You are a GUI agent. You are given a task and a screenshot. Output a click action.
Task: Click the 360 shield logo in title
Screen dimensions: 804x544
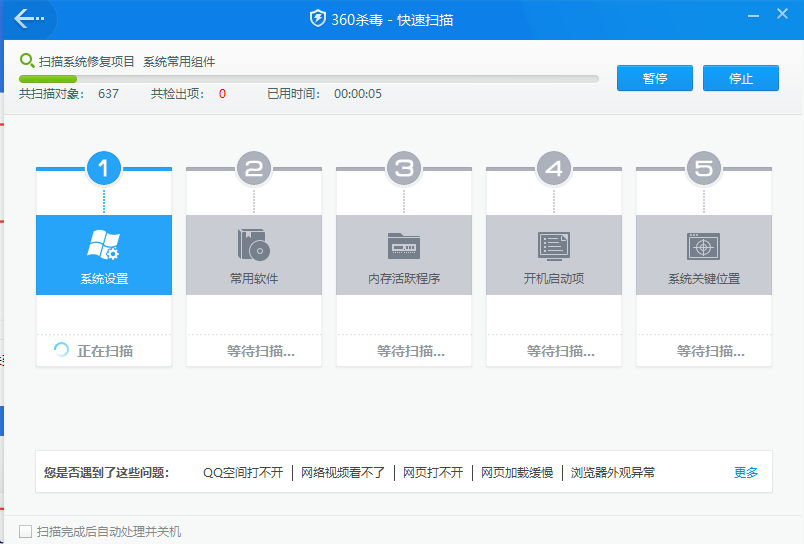coord(318,20)
